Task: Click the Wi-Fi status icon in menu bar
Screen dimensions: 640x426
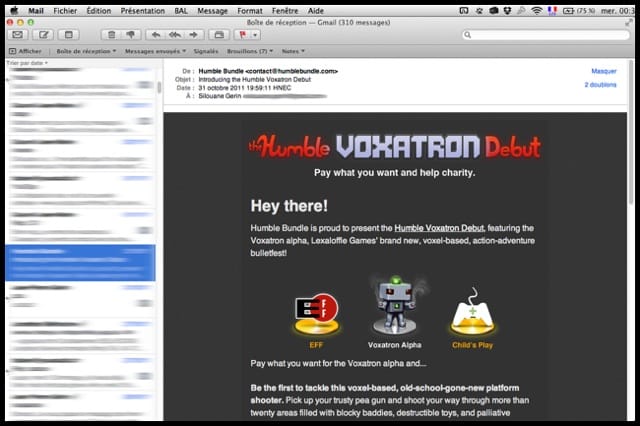Action: pos(536,11)
